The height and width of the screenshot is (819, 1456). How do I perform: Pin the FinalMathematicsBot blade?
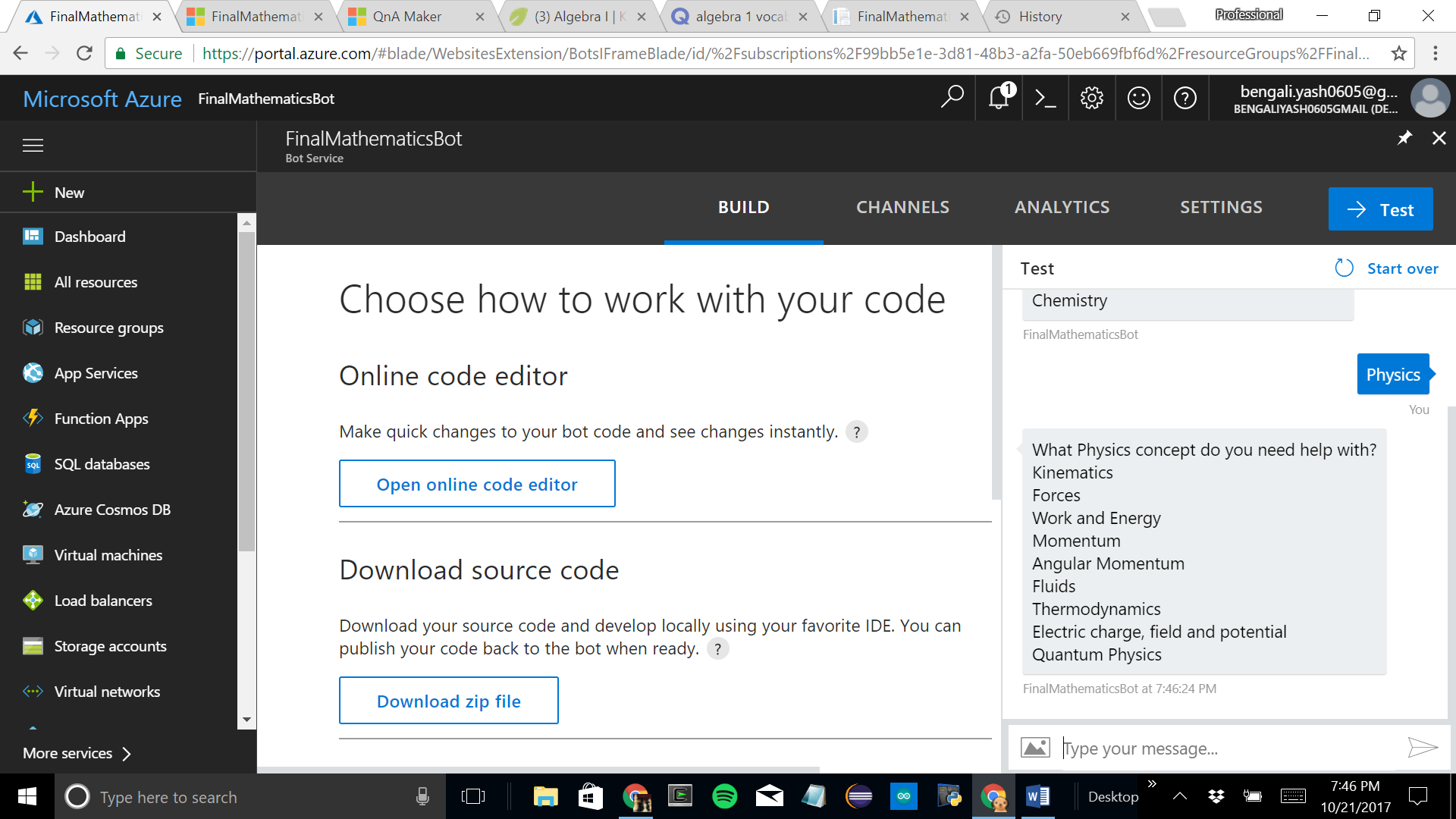click(1404, 138)
